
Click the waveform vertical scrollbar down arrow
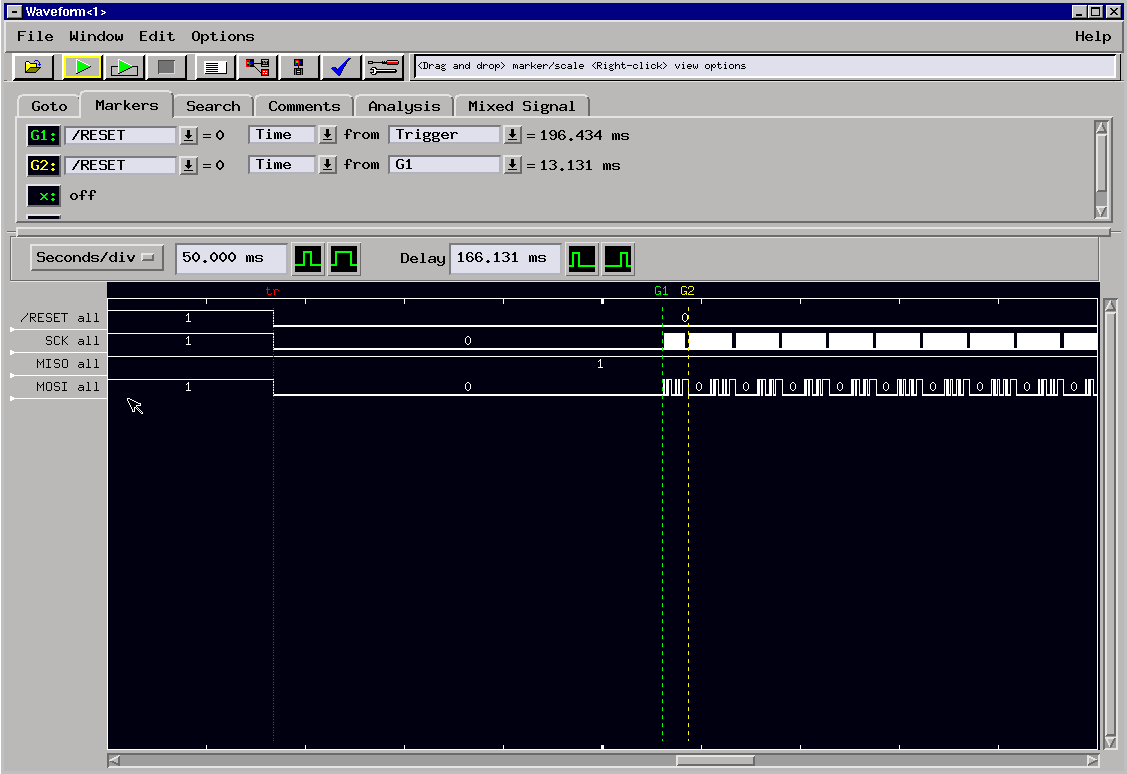(x=1110, y=742)
